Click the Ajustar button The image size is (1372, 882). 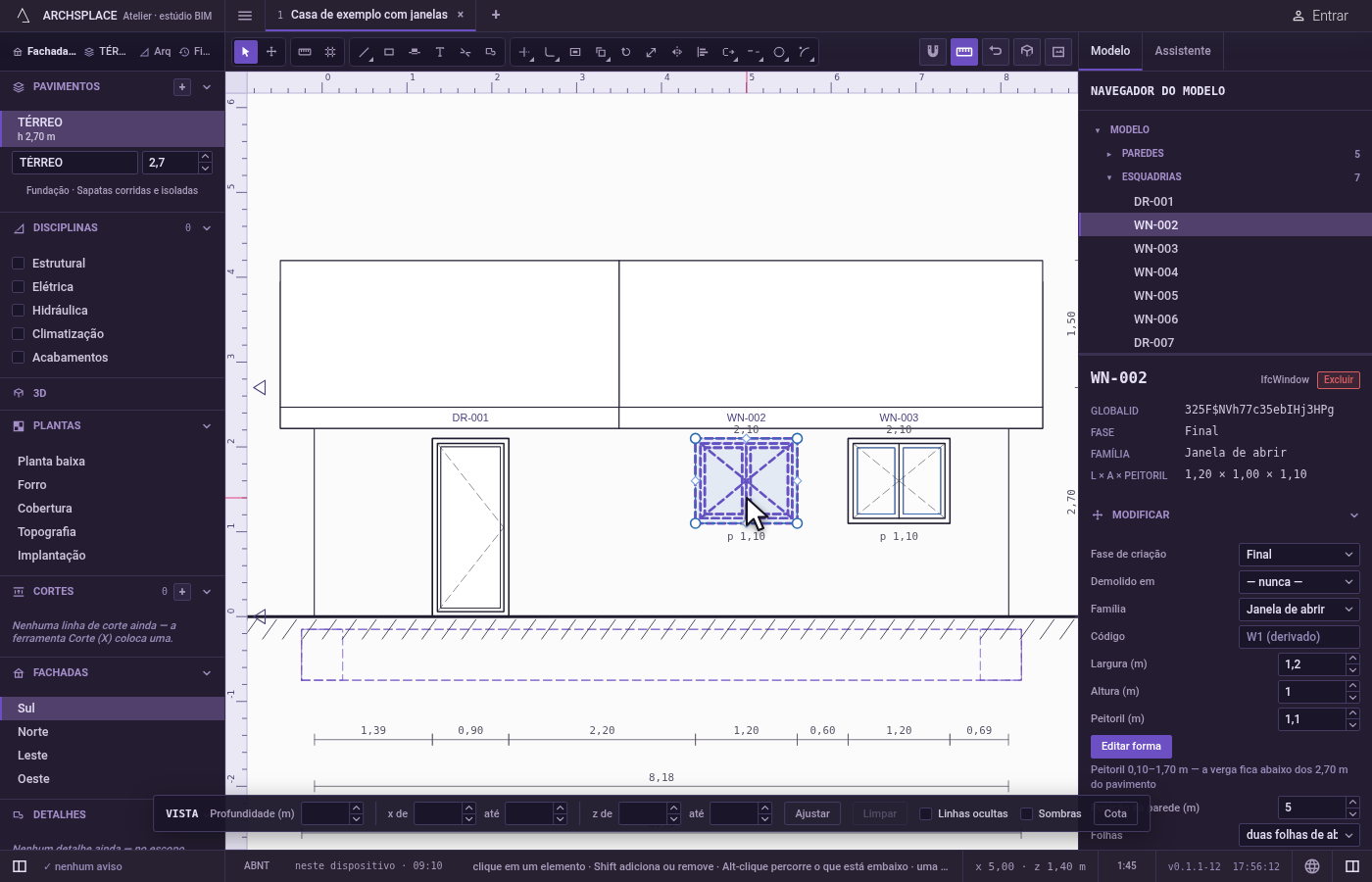click(812, 813)
